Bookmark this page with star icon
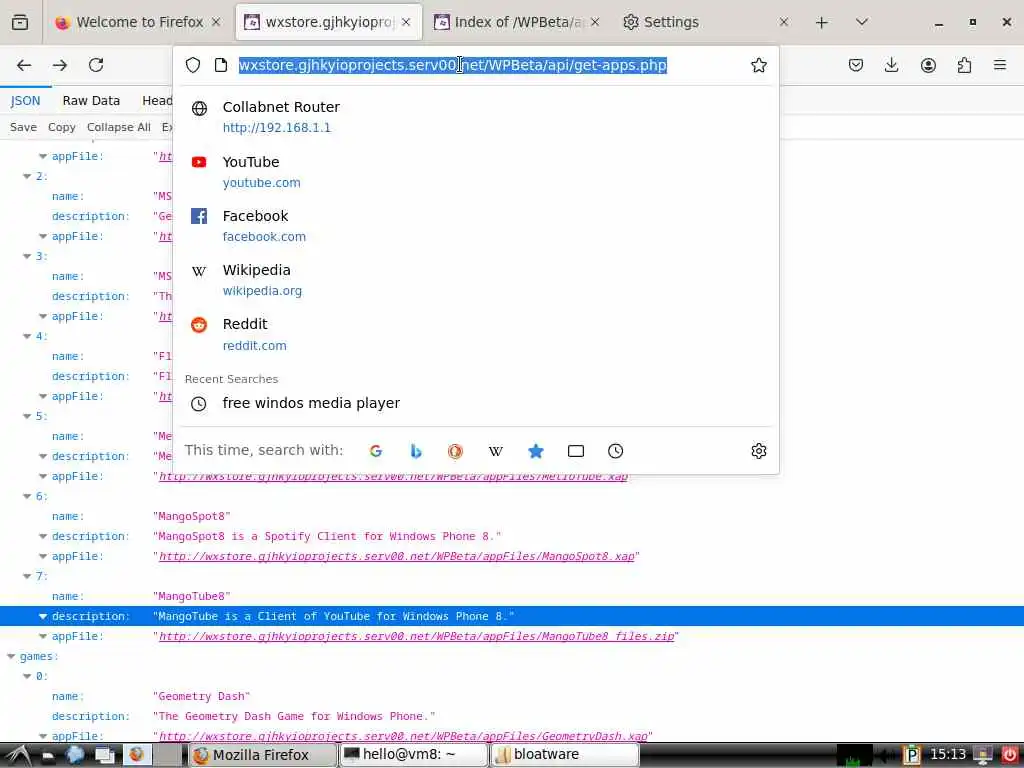 tap(758, 65)
